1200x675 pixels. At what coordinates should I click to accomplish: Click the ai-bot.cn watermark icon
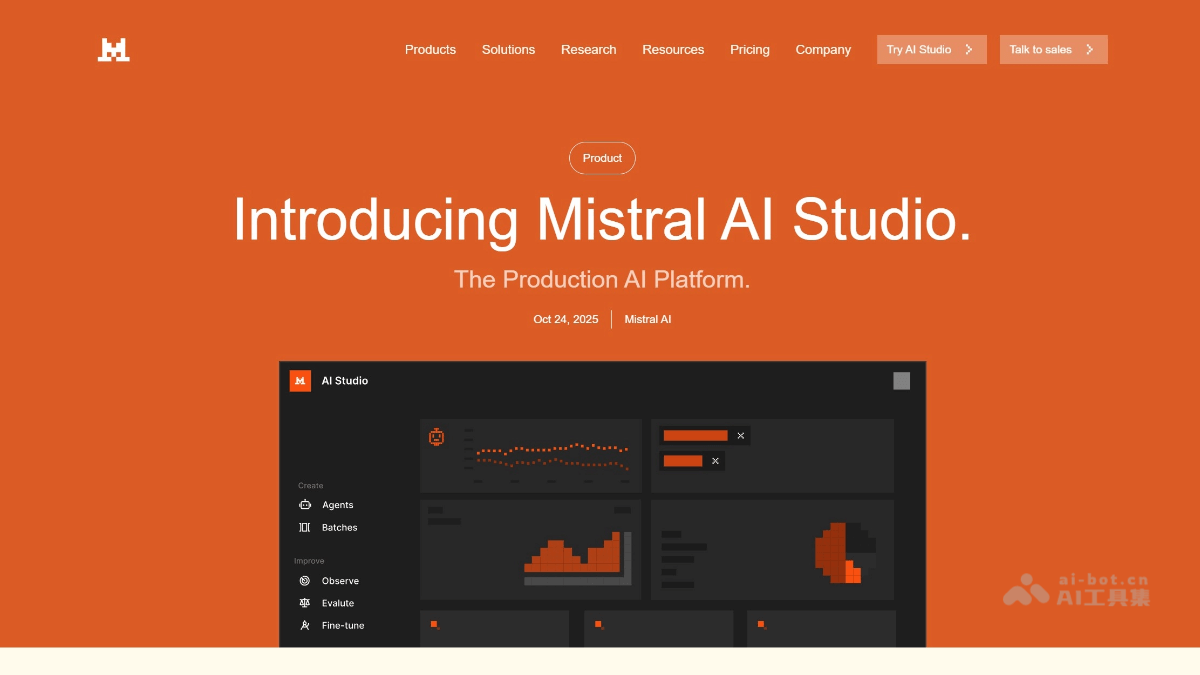(1026, 590)
